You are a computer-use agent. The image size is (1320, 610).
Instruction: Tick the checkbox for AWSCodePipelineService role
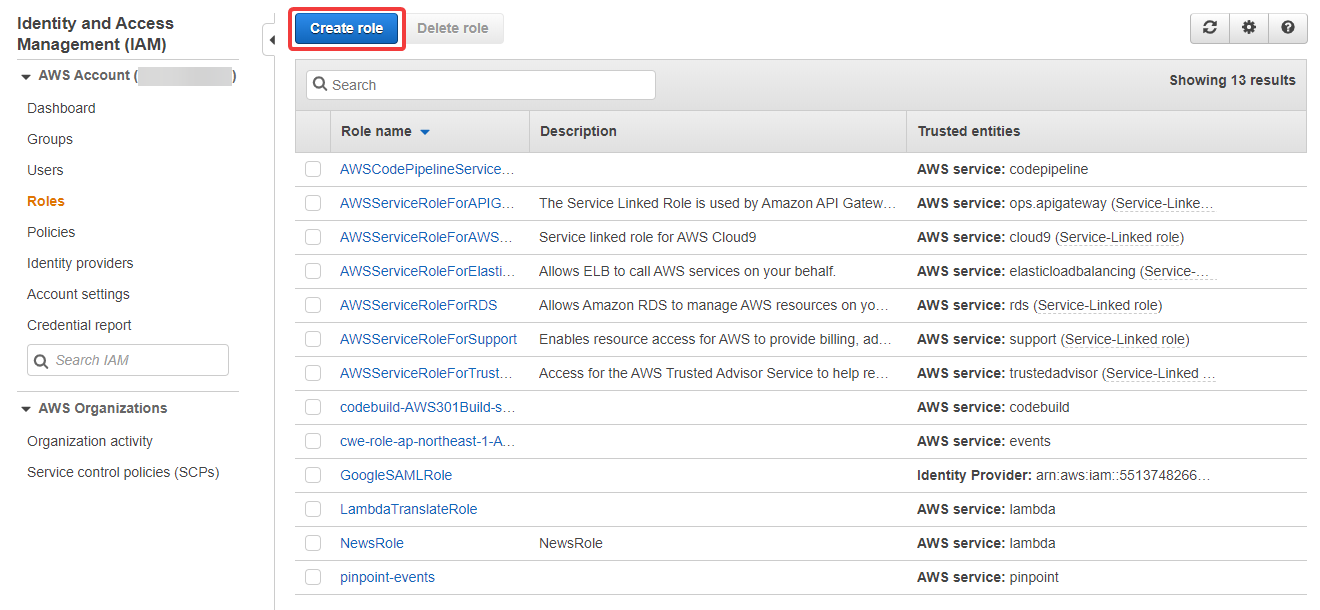pyautogui.click(x=313, y=169)
